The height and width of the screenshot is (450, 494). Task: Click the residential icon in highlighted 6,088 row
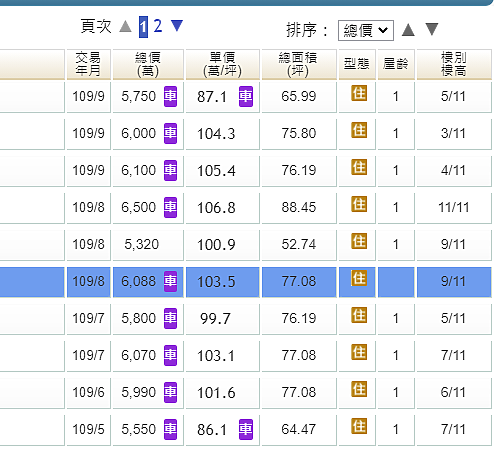359,278
